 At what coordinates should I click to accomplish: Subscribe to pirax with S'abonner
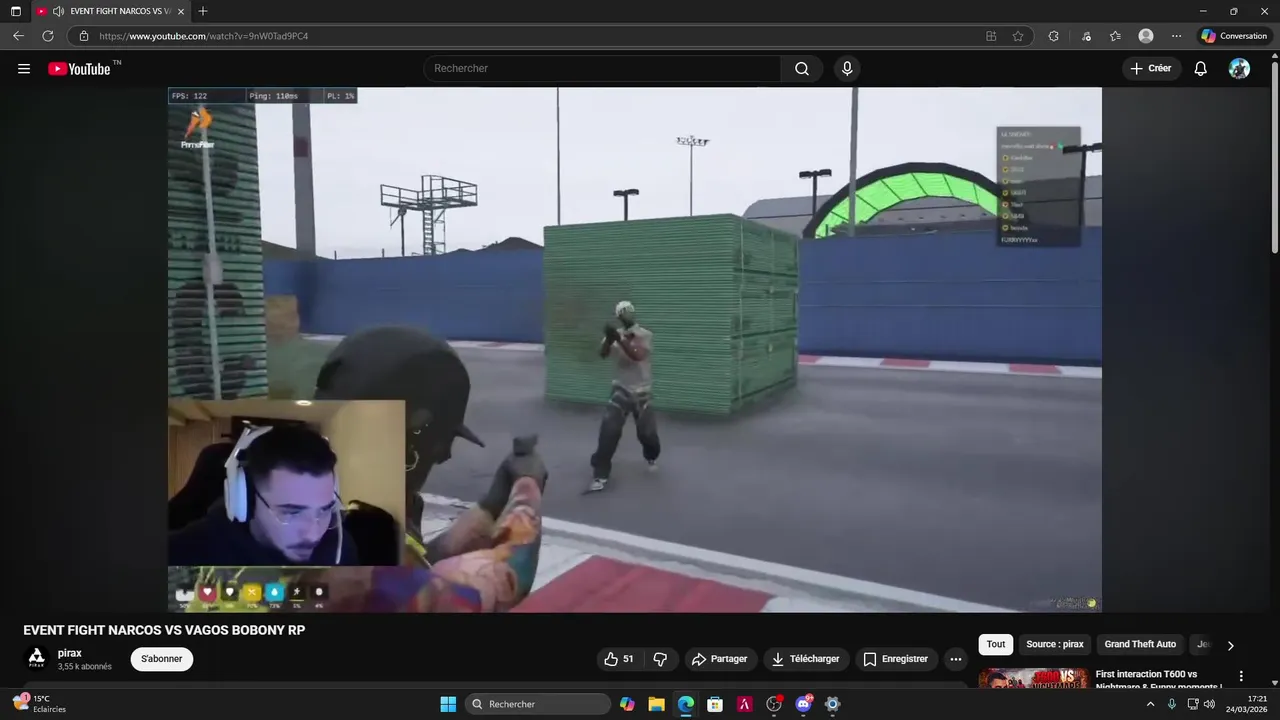pyautogui.click(x=162, y=659)
